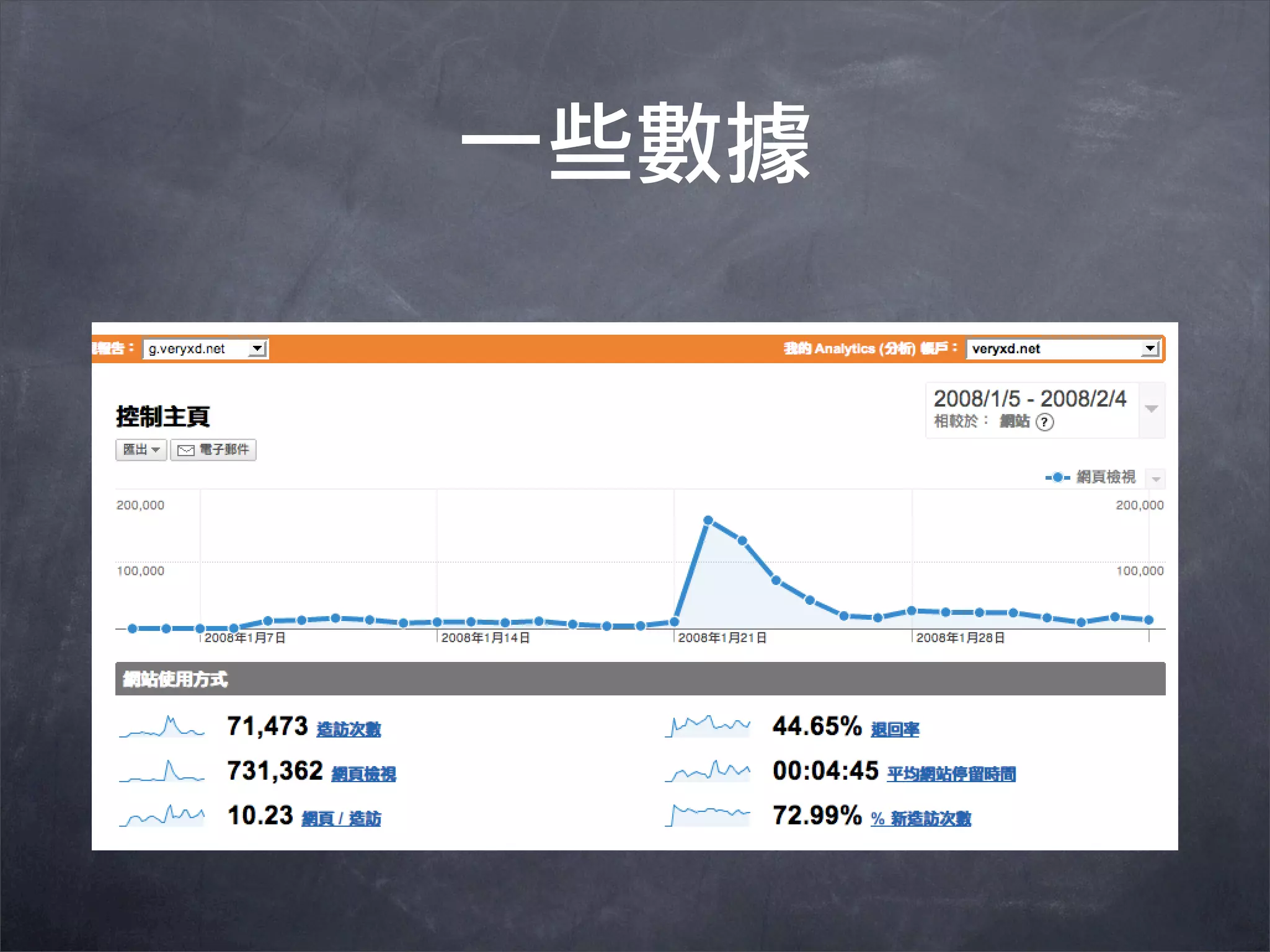Click the sparkline next to 72.99%

tap(708, 816)
